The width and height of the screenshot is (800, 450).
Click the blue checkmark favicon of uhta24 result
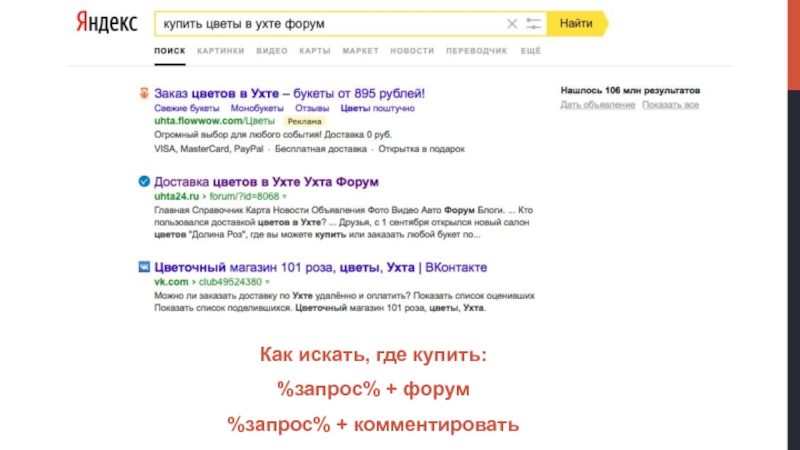pos(144,181)
